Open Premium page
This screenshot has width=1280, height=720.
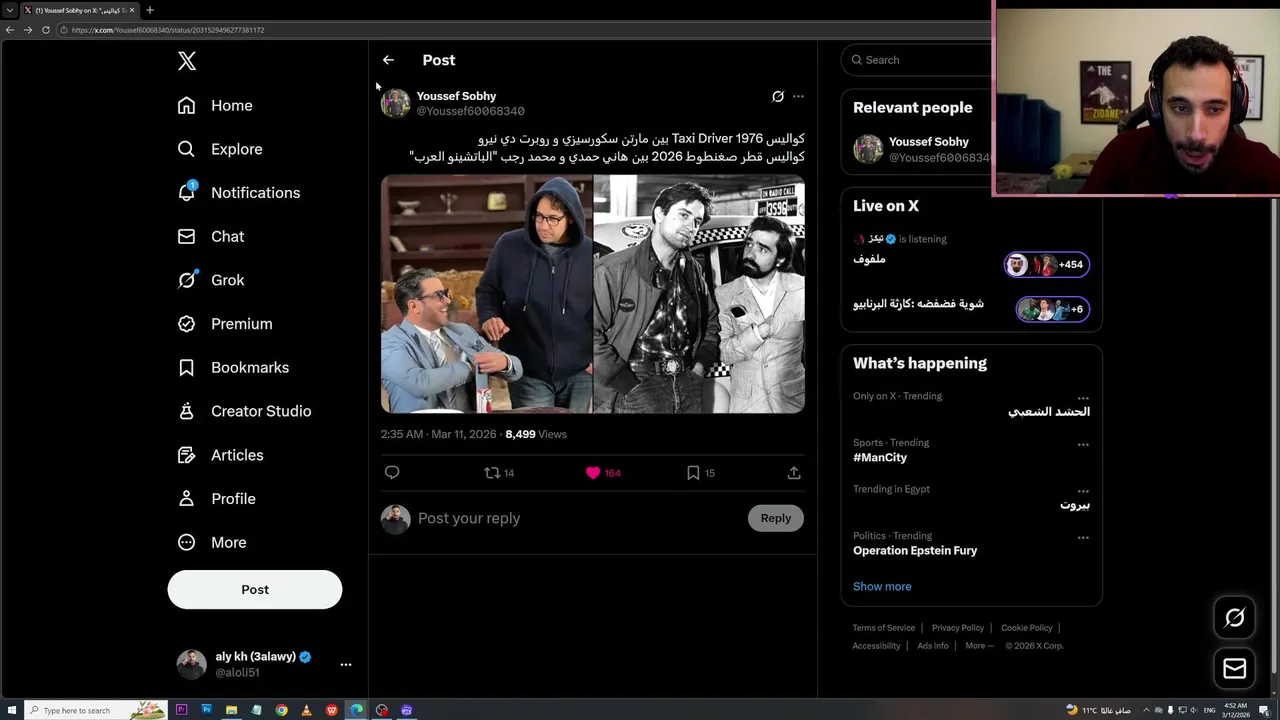click(225, 324)
